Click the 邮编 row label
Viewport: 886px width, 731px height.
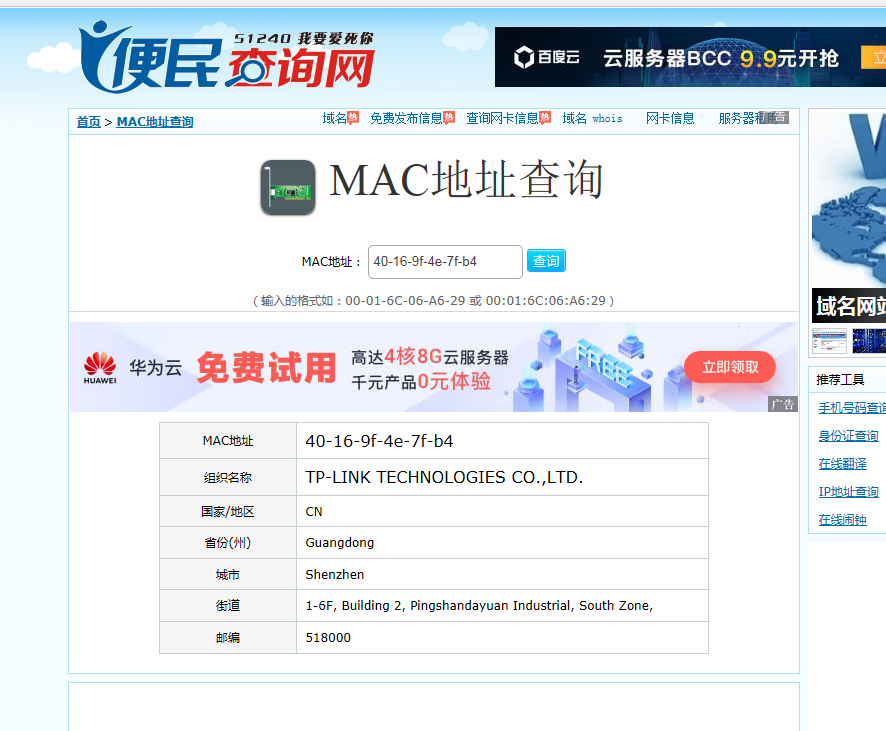(x=228, y=638)
